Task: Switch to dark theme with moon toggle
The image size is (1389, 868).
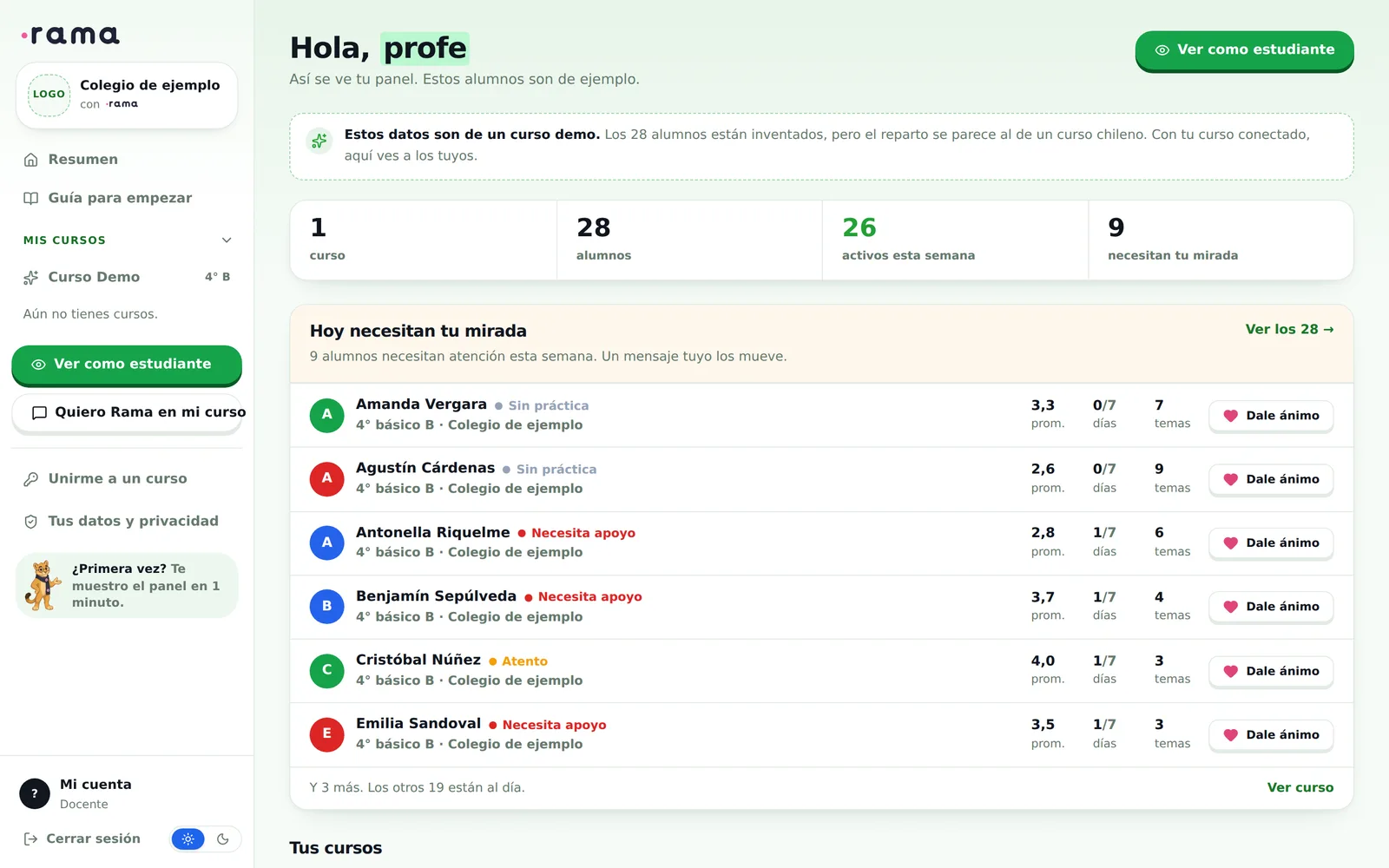Action: click(223, 839)
